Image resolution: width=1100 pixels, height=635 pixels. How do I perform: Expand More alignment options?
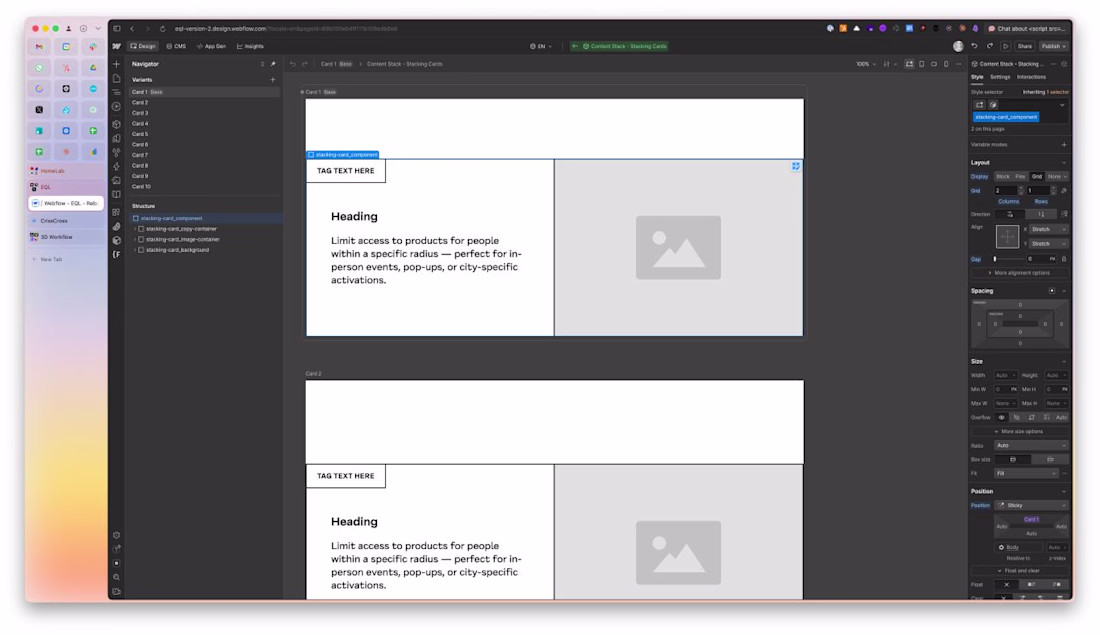(1019, 273)
